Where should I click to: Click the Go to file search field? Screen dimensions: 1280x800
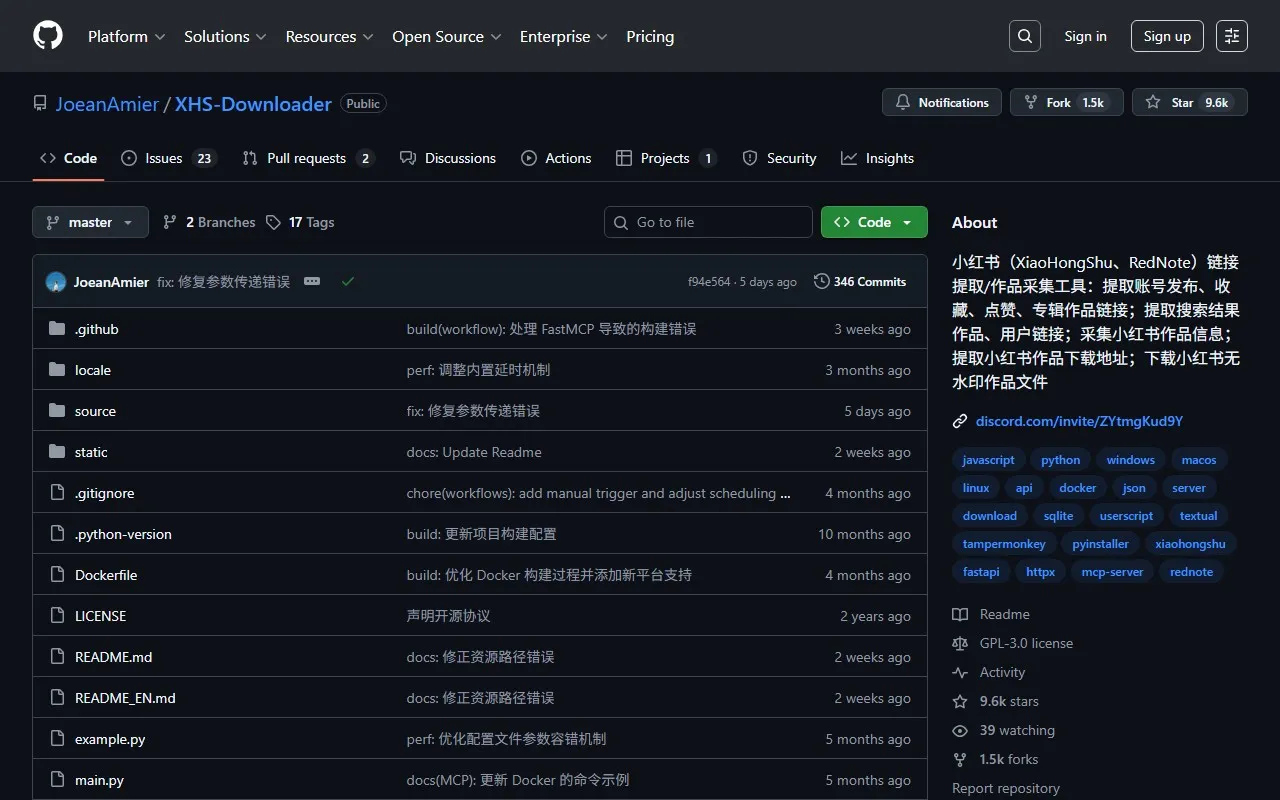(708, 221)
